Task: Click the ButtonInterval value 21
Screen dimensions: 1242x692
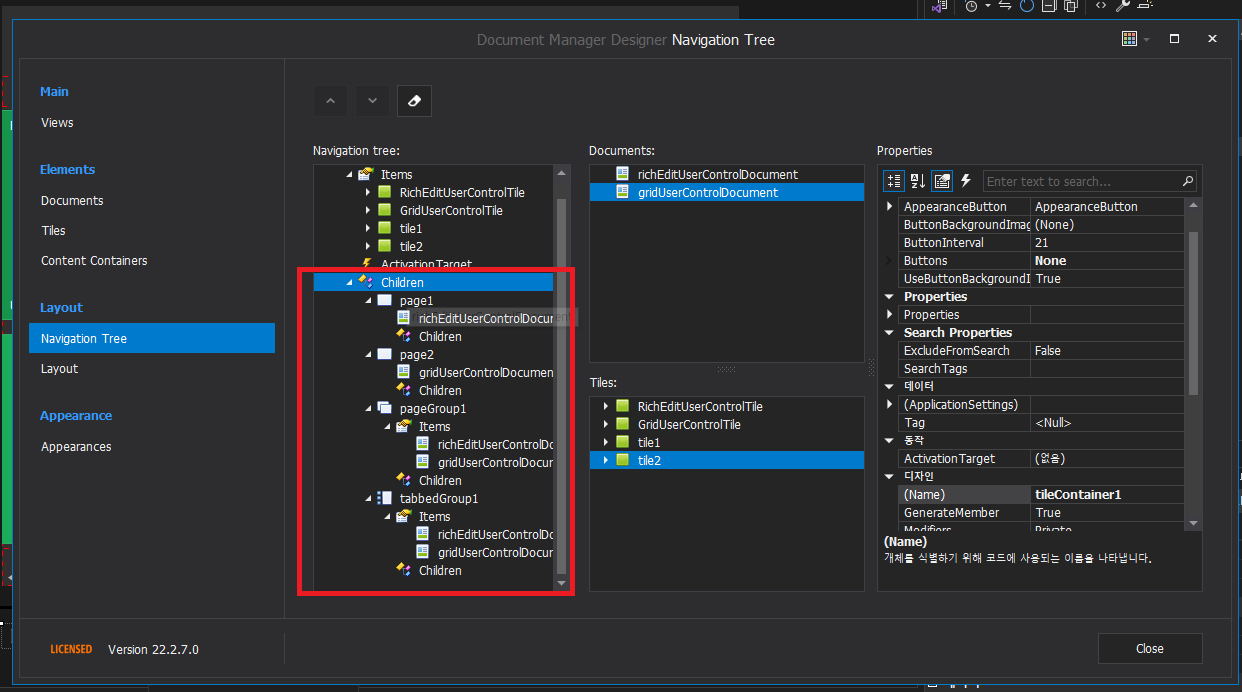Action: click(1108, 242)
